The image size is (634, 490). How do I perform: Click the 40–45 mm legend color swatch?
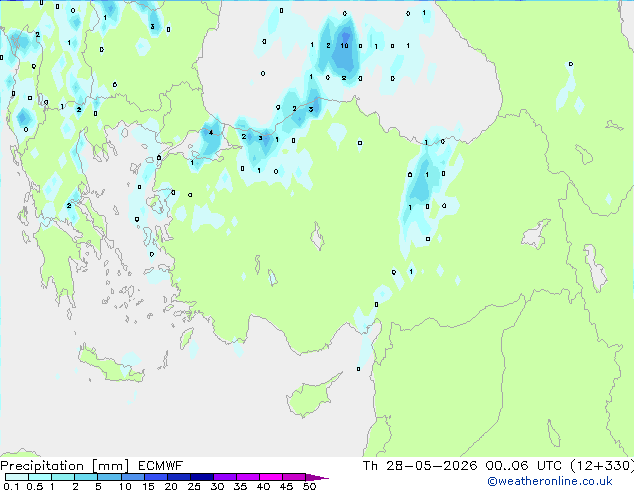click(271, 477)
